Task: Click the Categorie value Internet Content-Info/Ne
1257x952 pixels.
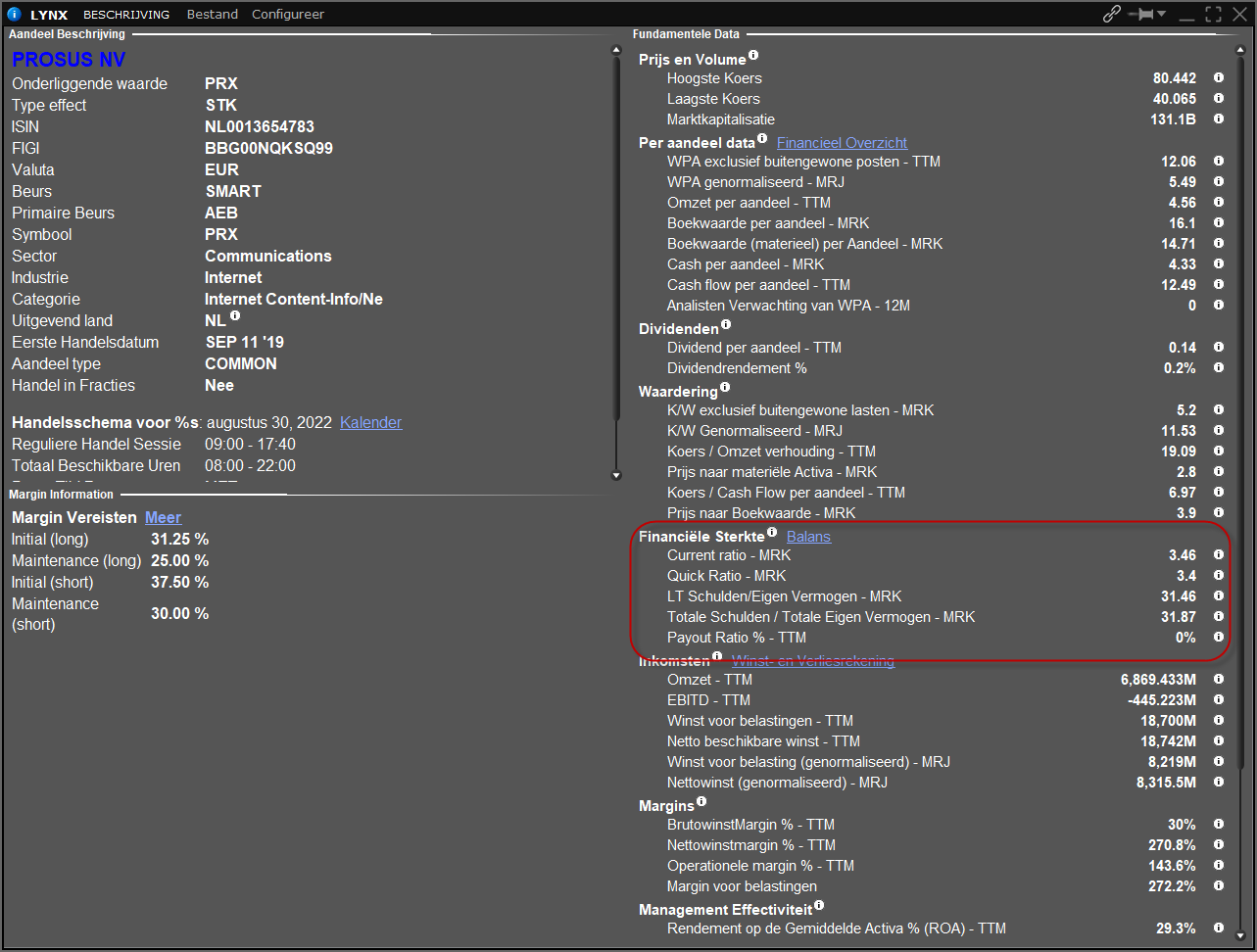Action: pos(294,299)
